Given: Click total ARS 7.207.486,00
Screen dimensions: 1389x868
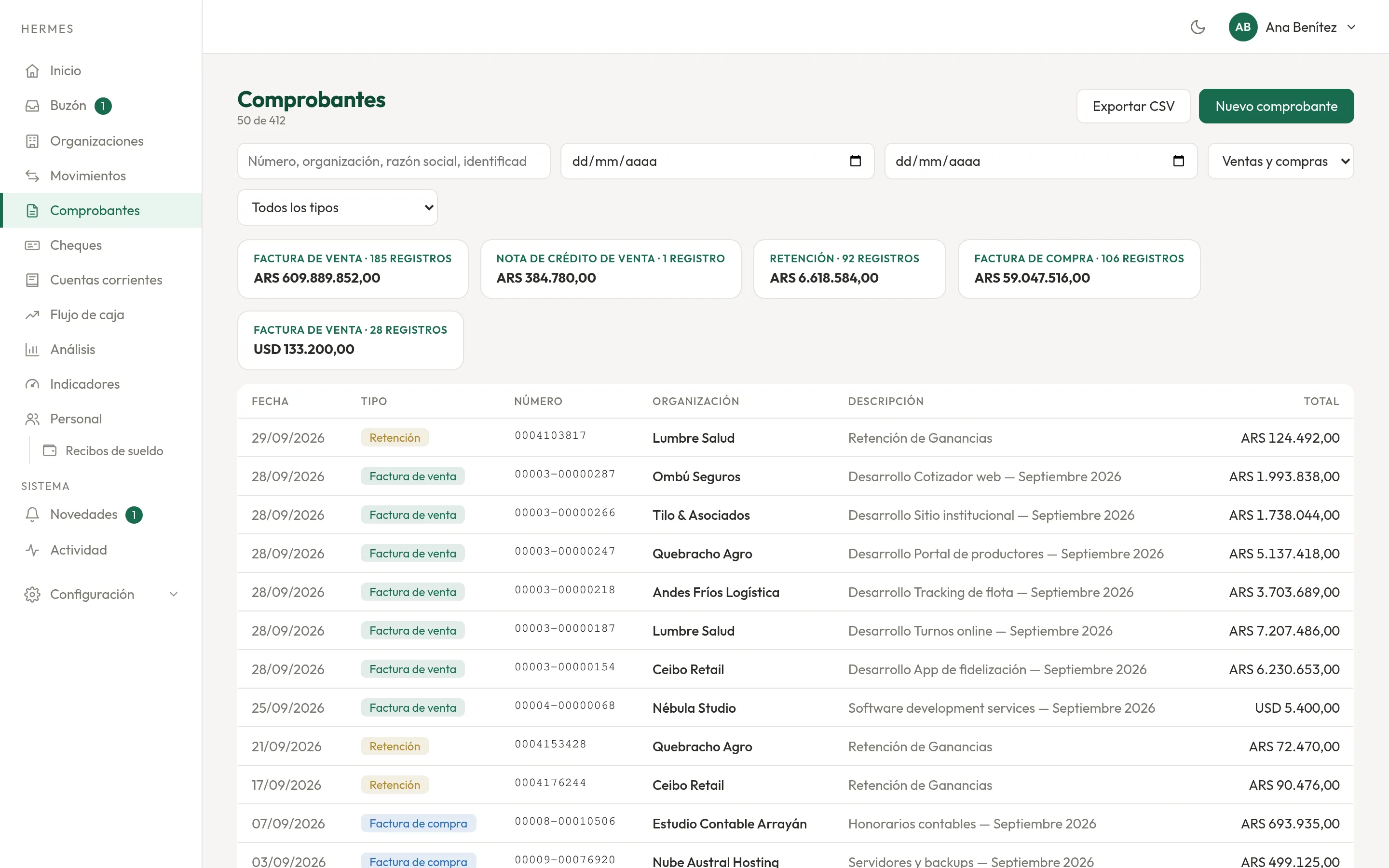Looking at the screenshot, I should click(x=1284, y=631).
